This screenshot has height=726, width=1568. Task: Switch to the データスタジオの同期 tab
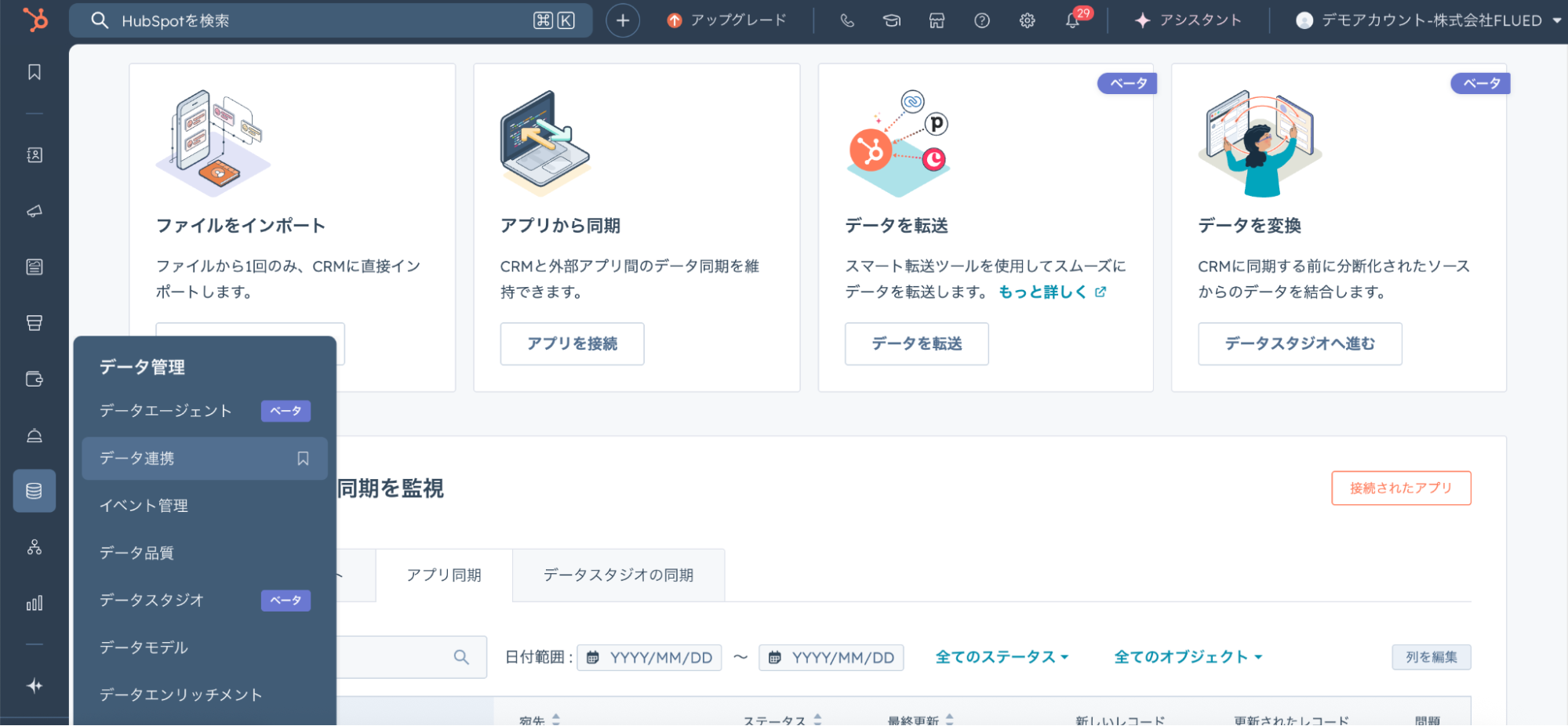coord(618,575)
